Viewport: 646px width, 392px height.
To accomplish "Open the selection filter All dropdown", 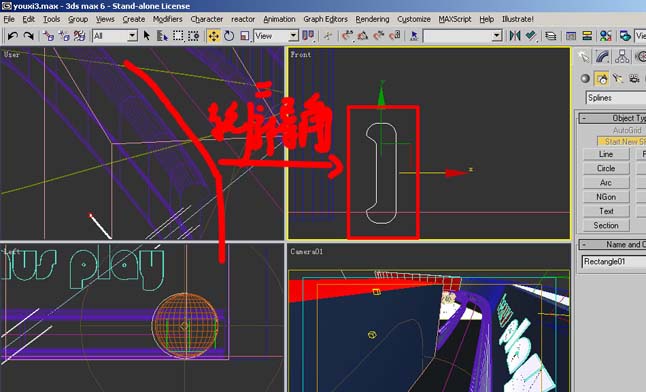I will tap(115, 36).
